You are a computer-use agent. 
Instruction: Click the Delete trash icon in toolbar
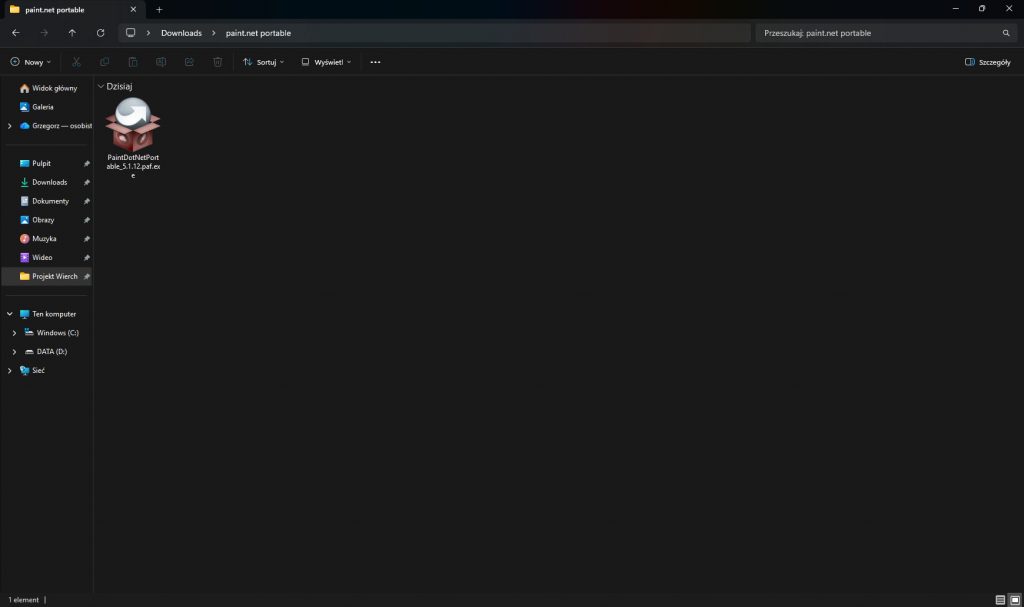[x=217, y=62]
